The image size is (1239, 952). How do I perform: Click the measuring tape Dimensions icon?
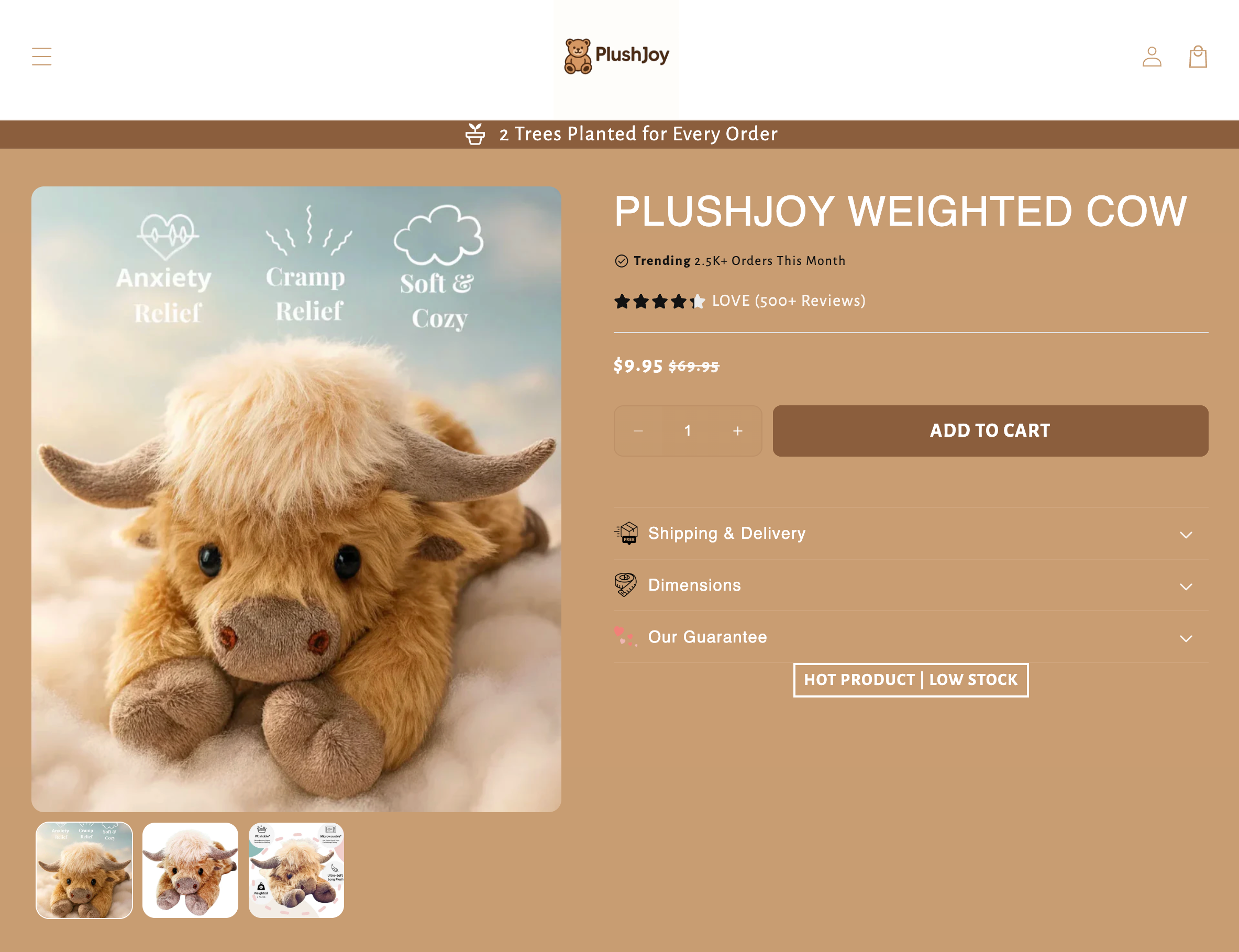[x=626, y=584]
